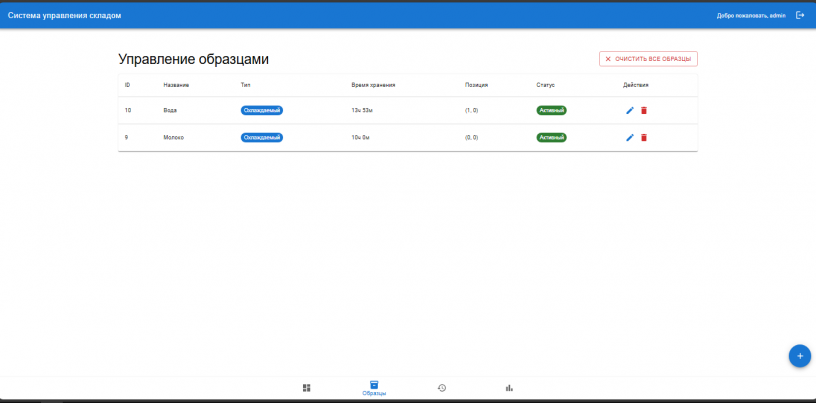Edit the Молоко sample row
This screenshot has width=816, height=403.
(x=630, y=137)
